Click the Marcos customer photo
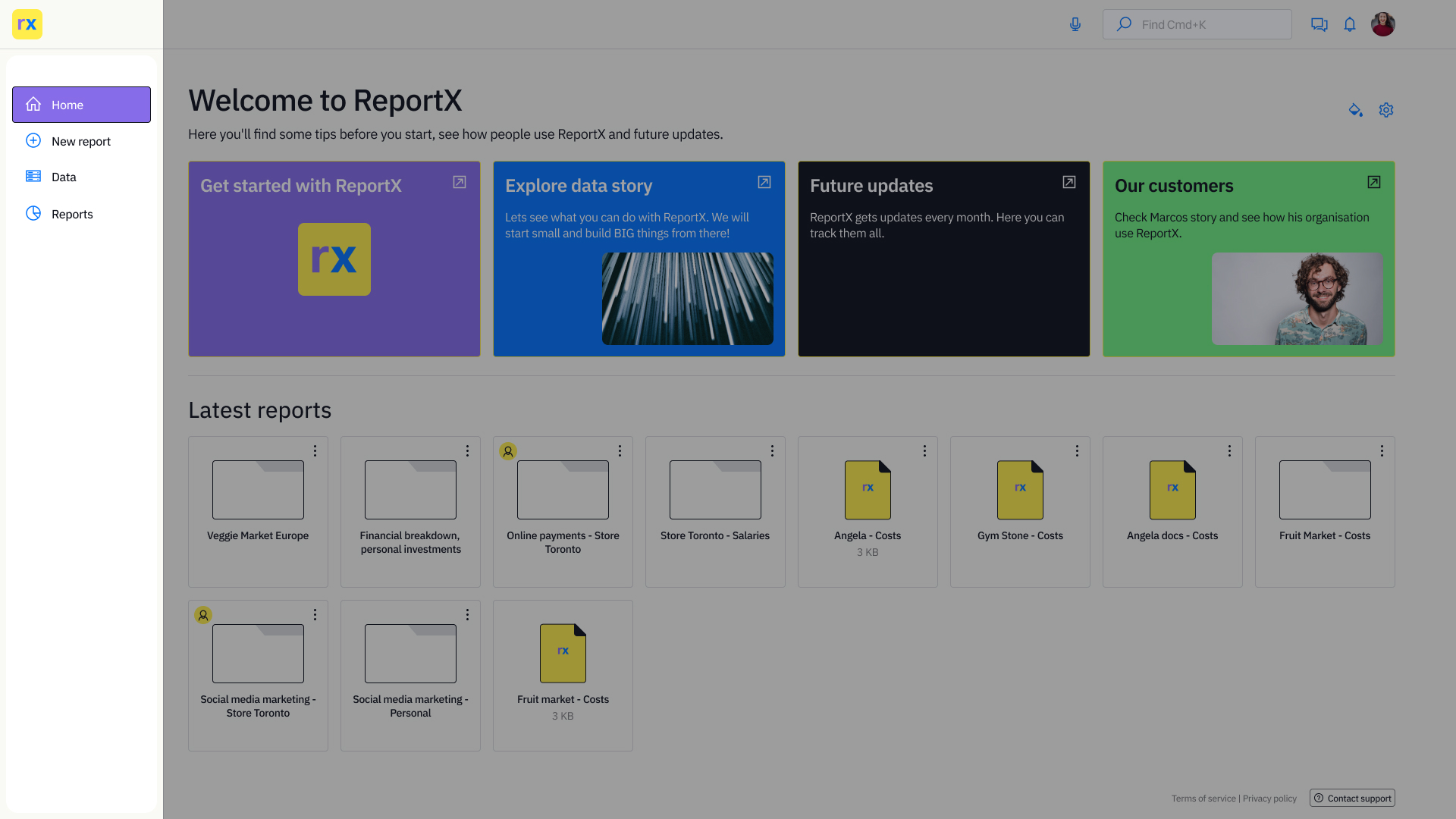The image size is (1456, 819). point(1298,299)
